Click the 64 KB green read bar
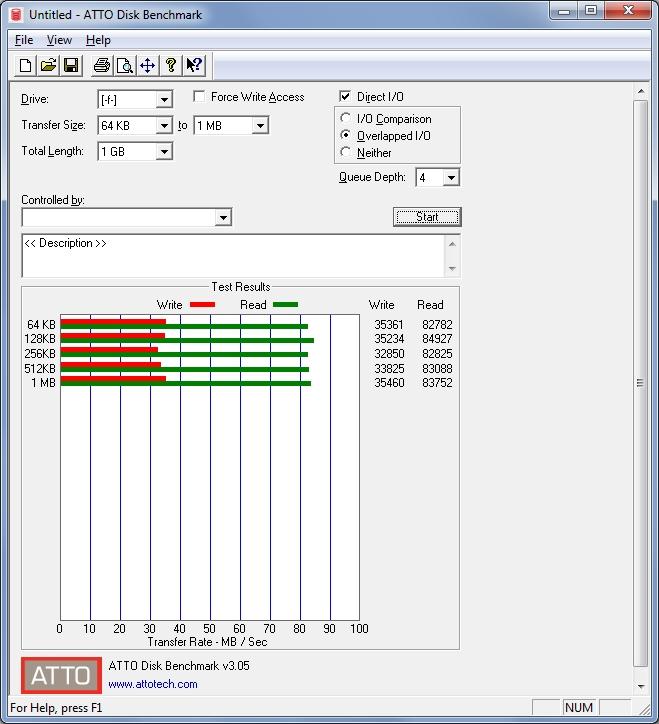Viewport: 659px width, 724px height. (184, 326)
